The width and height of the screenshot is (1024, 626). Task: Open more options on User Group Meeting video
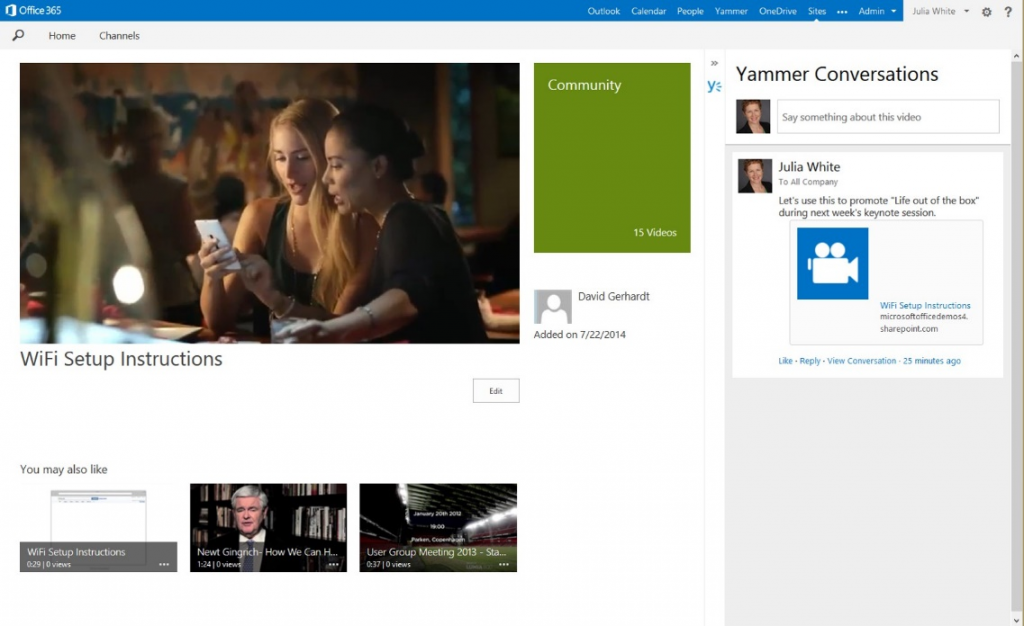click(x=504, y=565)
